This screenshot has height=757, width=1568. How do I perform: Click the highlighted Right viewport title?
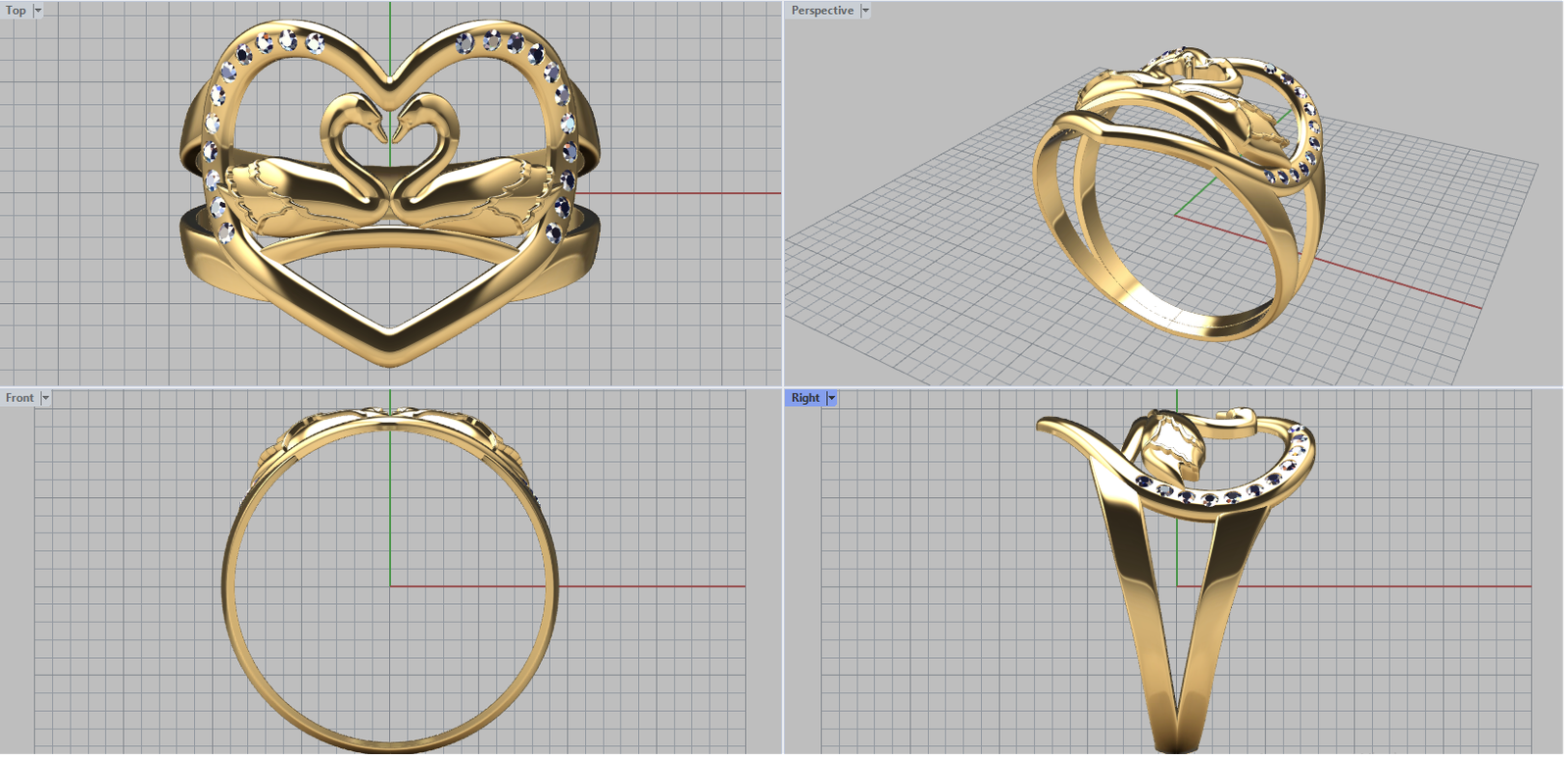pyautogui.click(x=805, y=398)
